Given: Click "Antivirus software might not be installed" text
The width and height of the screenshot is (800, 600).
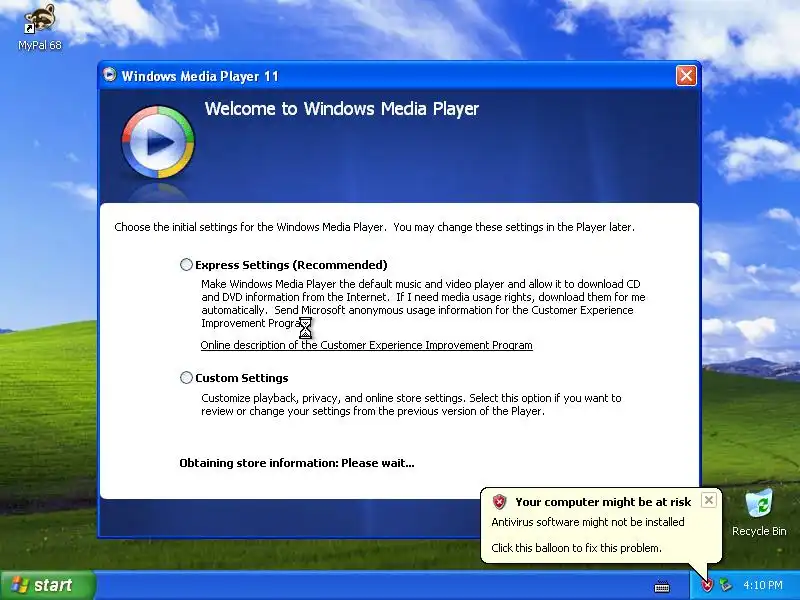Looking at the screenshot, I should (588, 522).
